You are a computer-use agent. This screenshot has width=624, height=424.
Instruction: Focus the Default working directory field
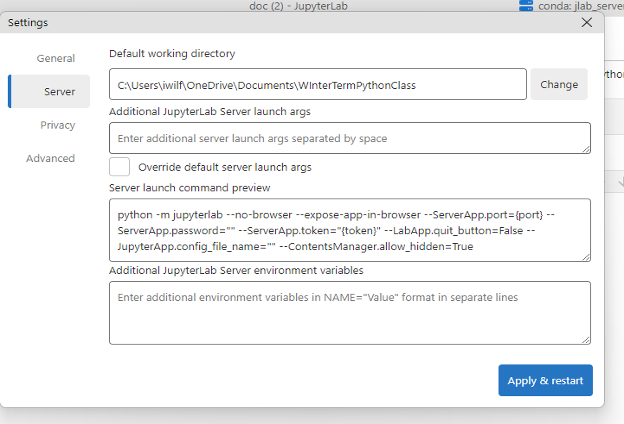coord(317,85)
